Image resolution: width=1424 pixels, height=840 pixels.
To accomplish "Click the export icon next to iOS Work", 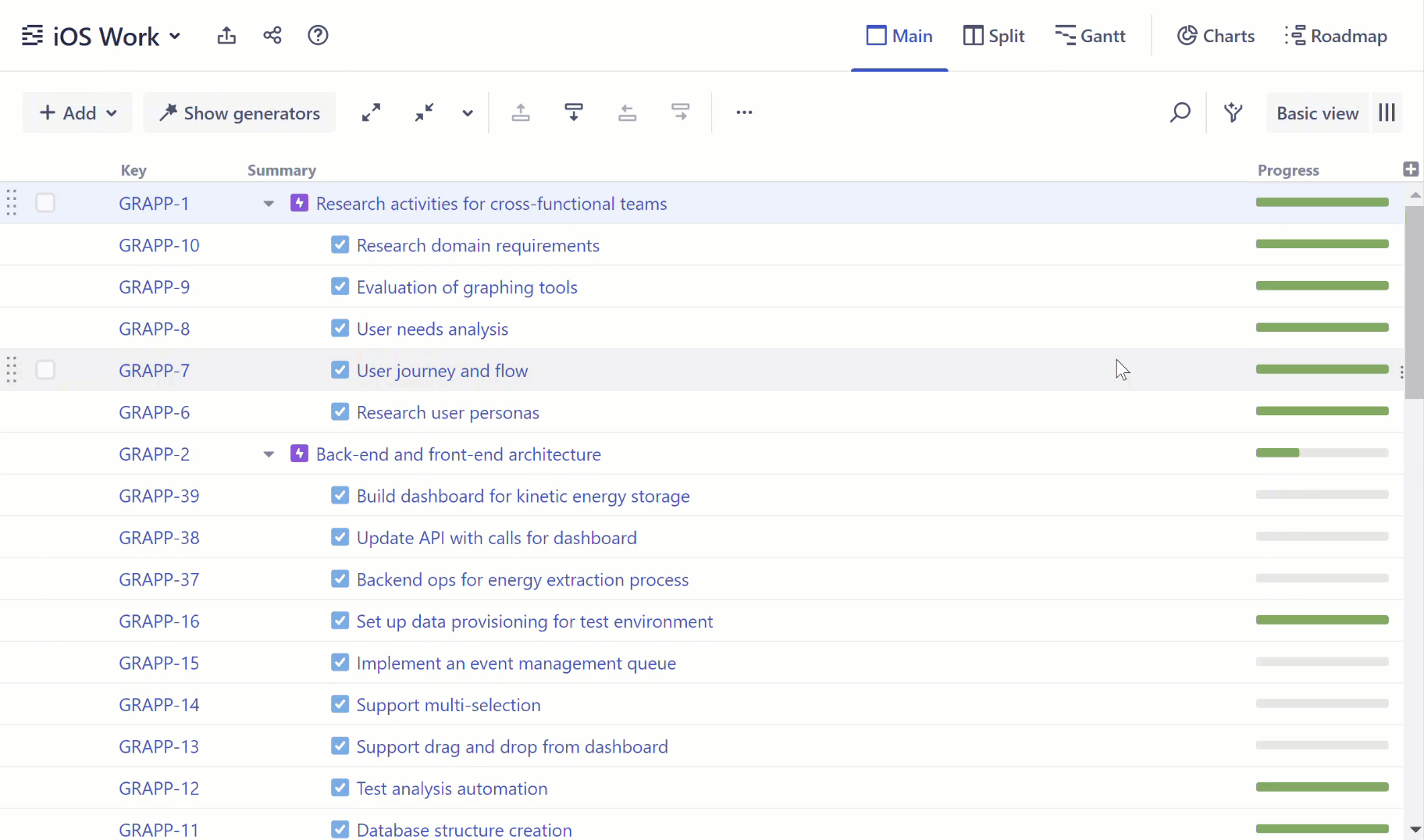I will [226, 36].
